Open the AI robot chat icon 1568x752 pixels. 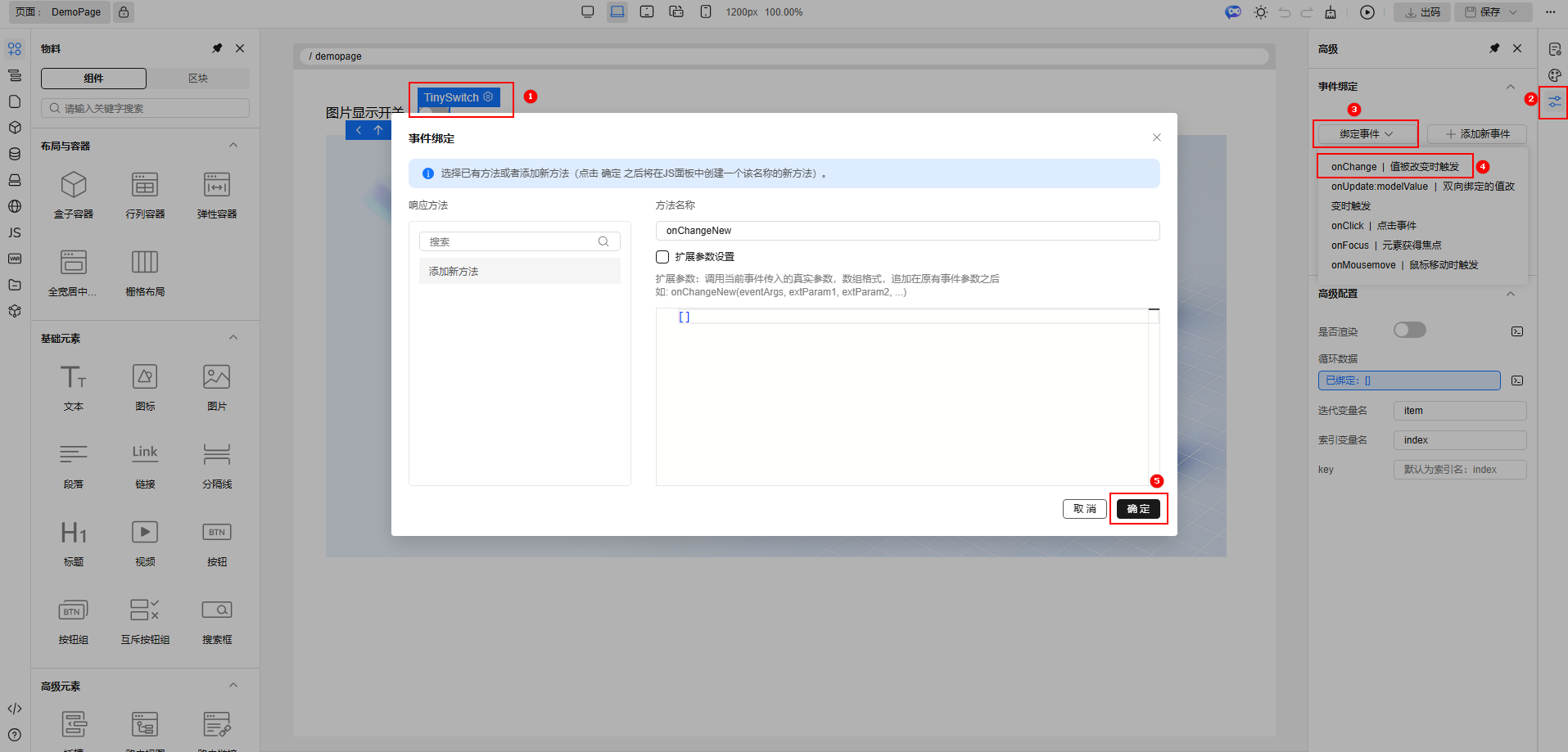pos(1233,12)
